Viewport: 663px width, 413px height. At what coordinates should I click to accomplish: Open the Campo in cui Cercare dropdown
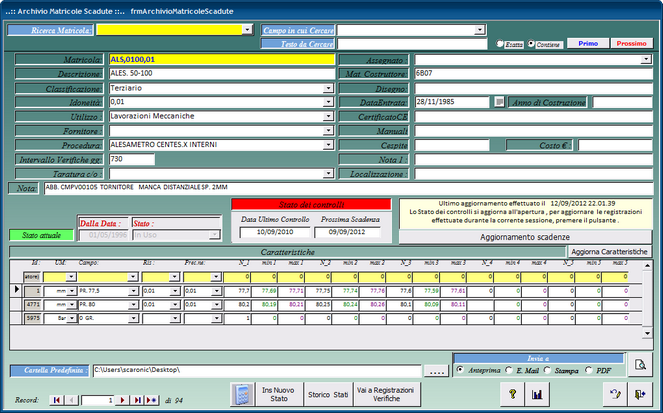coord(479,30)
